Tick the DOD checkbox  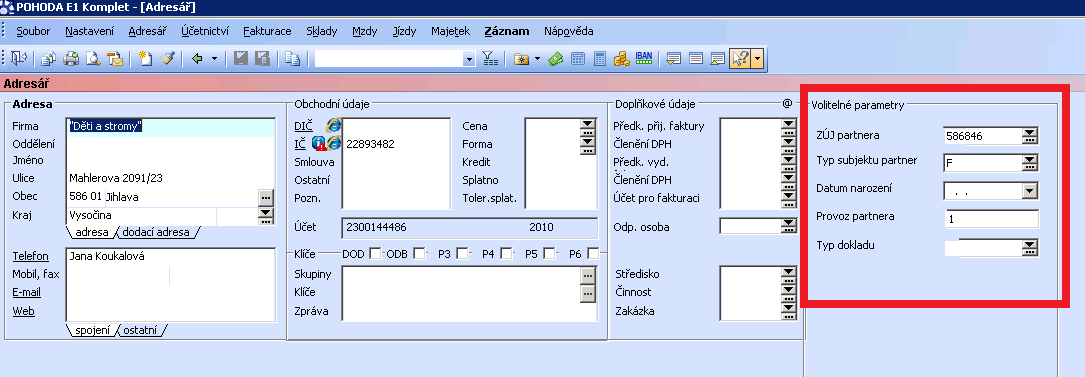click(375, 254)
